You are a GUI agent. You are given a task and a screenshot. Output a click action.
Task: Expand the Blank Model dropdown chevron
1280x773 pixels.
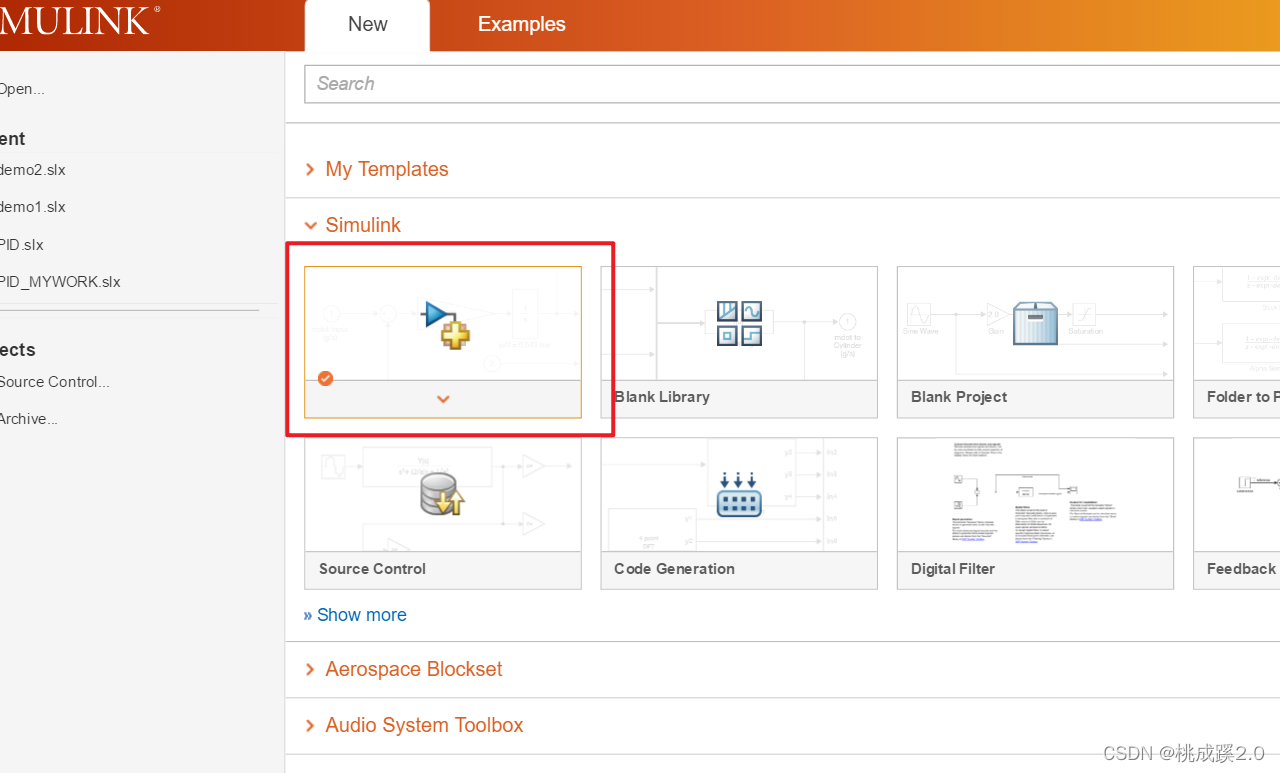[x=443, y=399]
